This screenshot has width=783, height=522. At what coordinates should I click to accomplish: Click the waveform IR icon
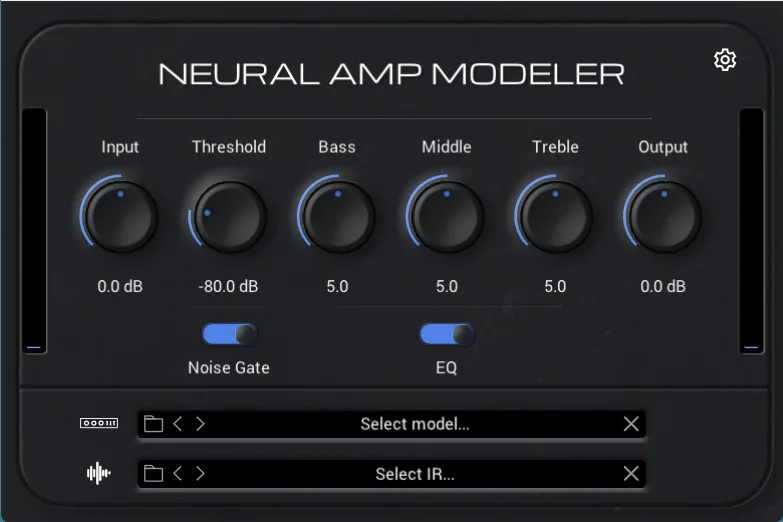(98, 473)
